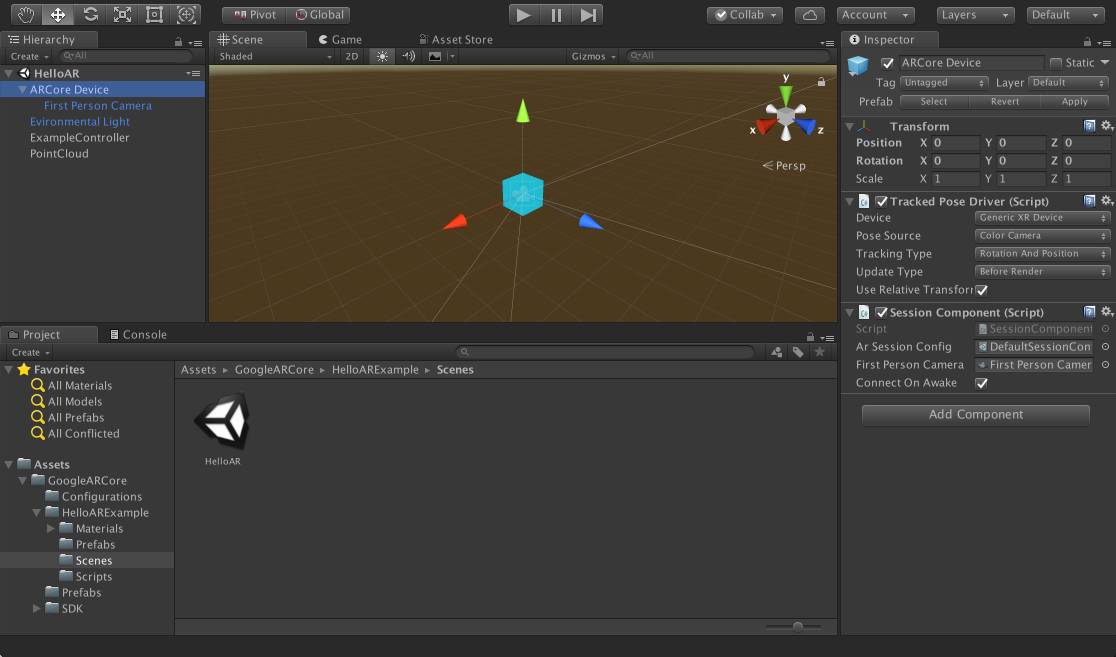Open the Layers dropdown
This screenshot has width=1116, height=657.
click(x=976, y=15)
